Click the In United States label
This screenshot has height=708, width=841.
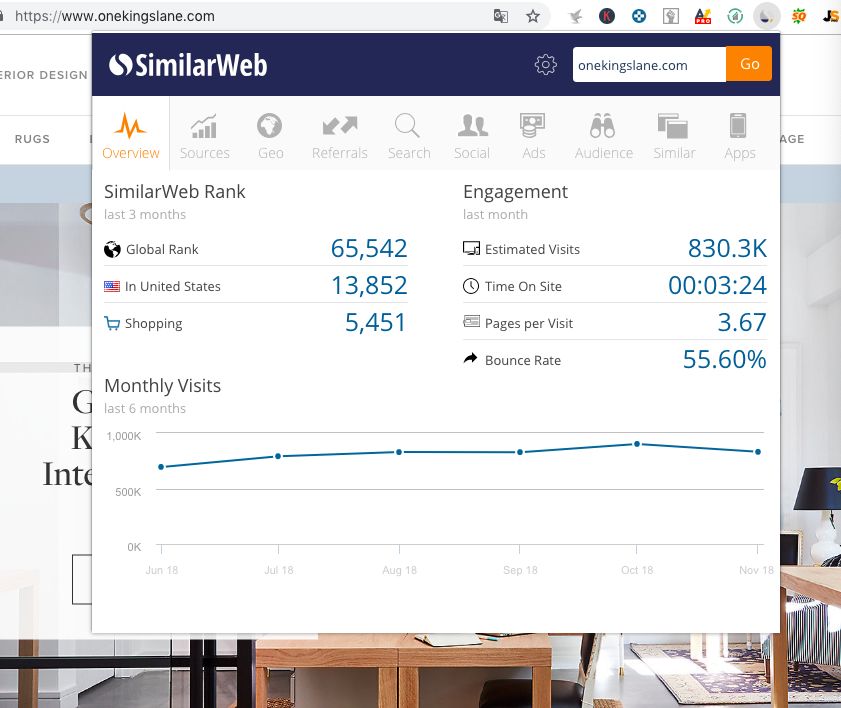(x=173, y=286)
